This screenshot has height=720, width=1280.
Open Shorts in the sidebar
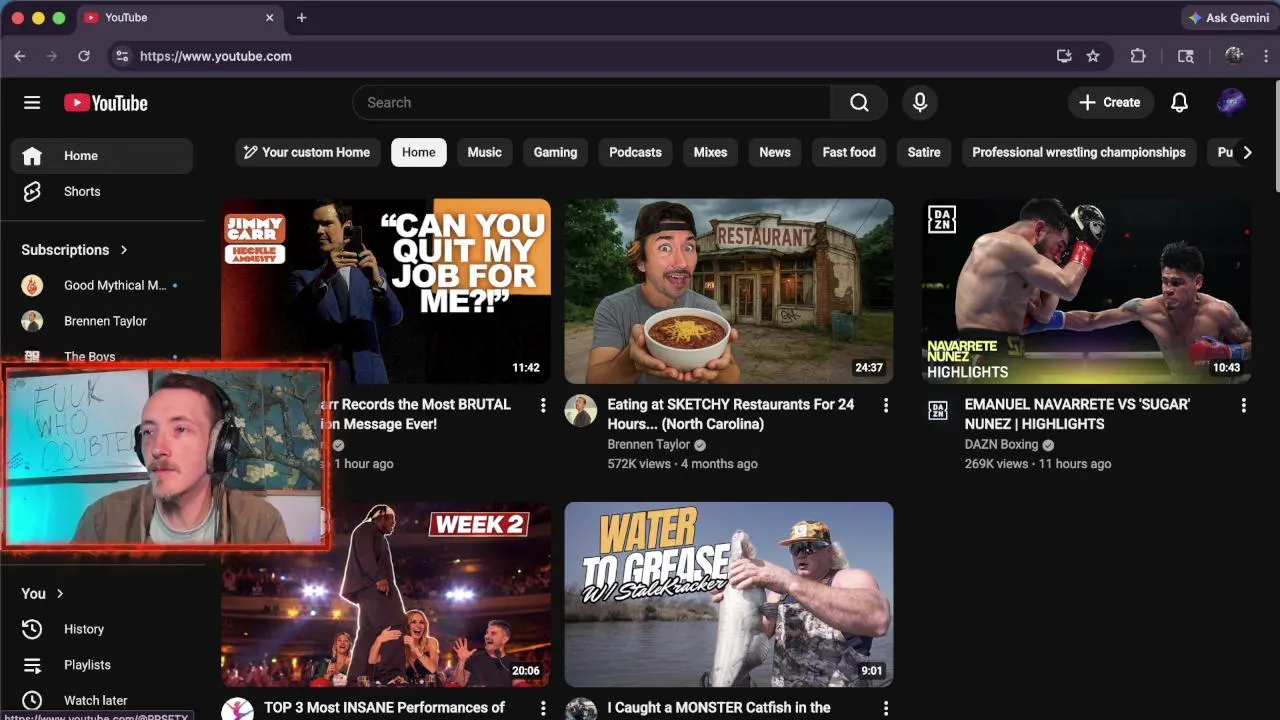coord(101,192)
